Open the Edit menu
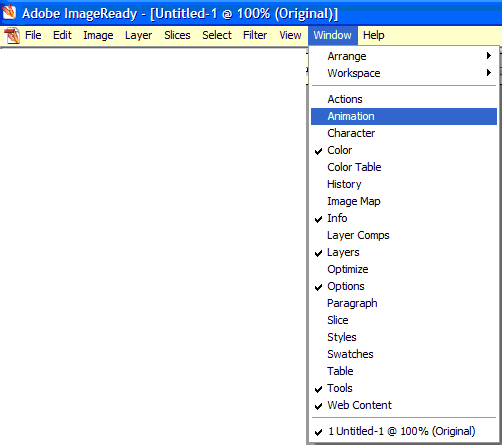Image resolution: width=502 pixels, height=445 pixels. (x=62, y=35)
